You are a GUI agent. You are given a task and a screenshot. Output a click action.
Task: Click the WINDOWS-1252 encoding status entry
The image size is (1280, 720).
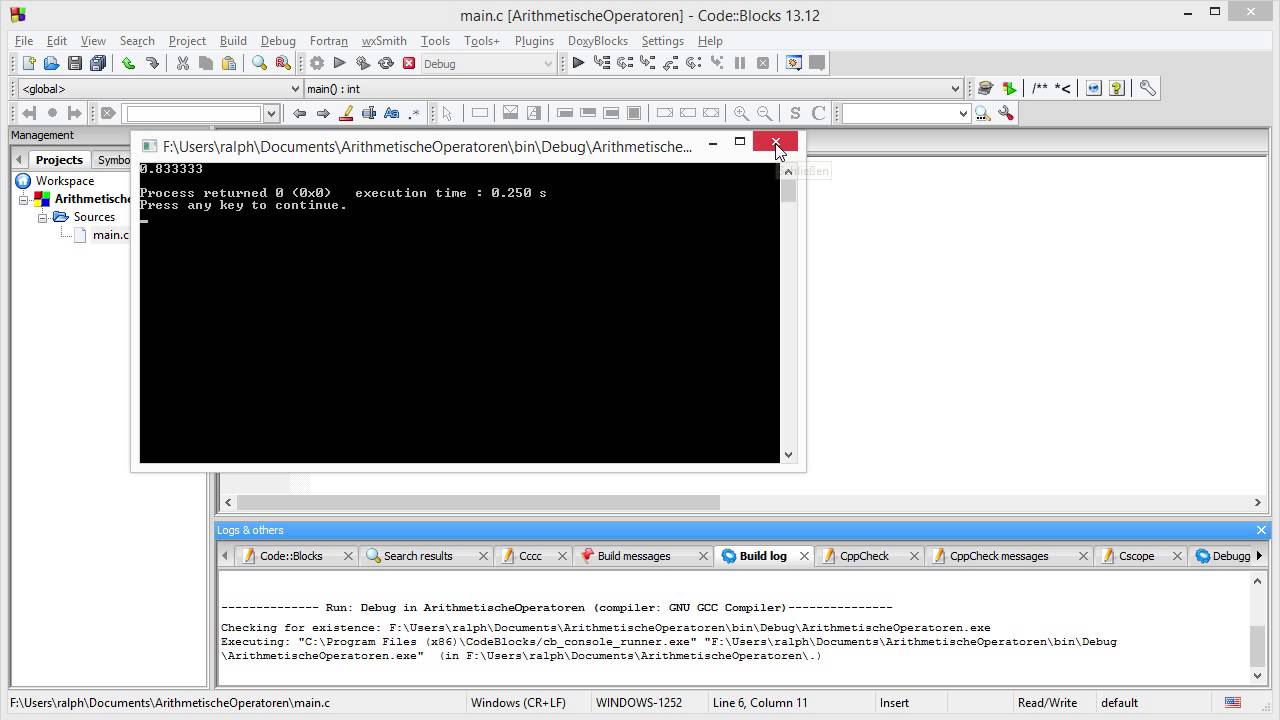pos(639,703)
